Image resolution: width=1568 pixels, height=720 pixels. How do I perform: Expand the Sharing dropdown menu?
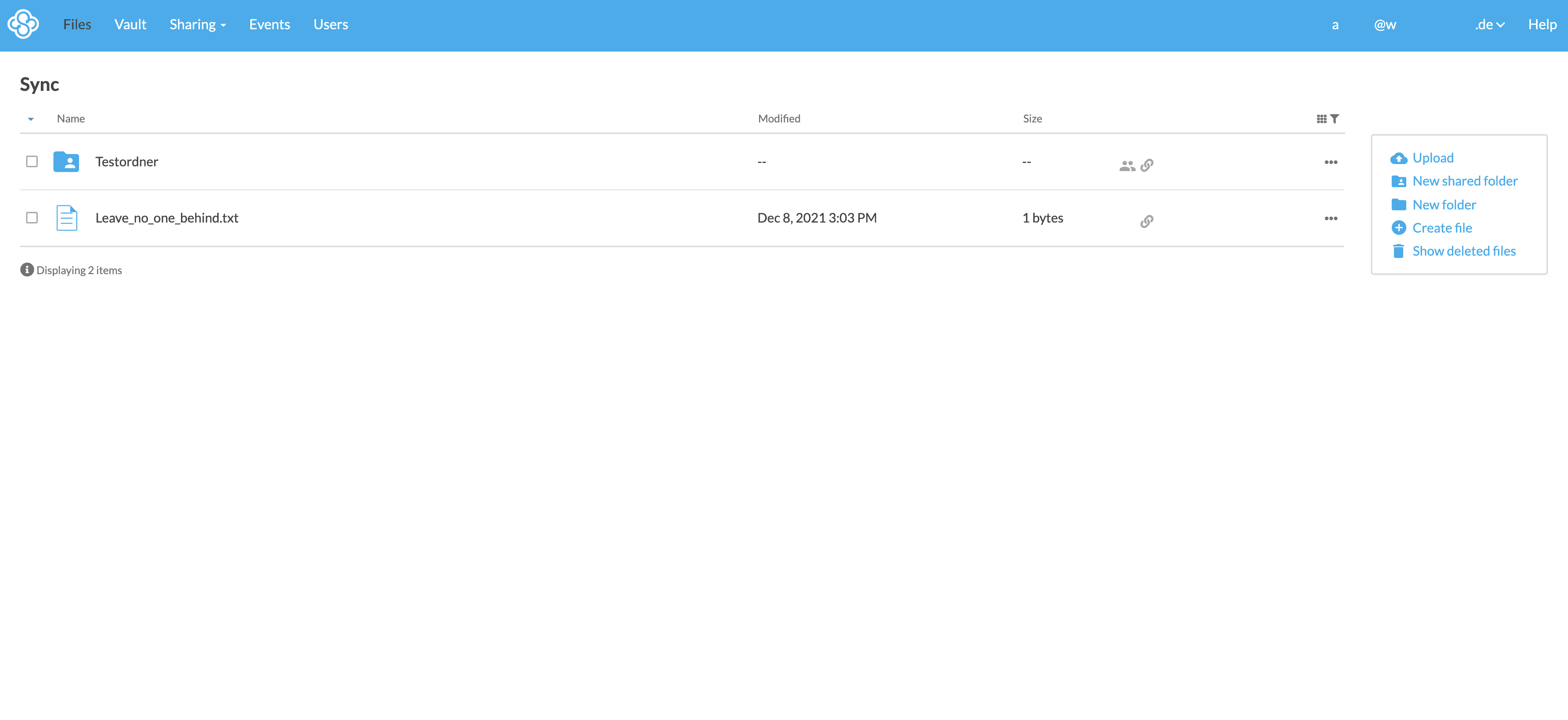[198, 24]
